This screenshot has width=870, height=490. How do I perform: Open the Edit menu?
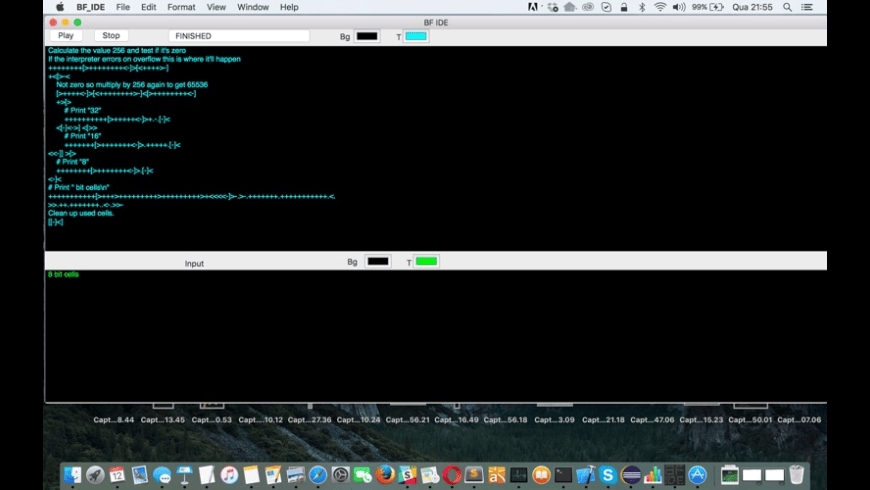(x=148, y=7)
